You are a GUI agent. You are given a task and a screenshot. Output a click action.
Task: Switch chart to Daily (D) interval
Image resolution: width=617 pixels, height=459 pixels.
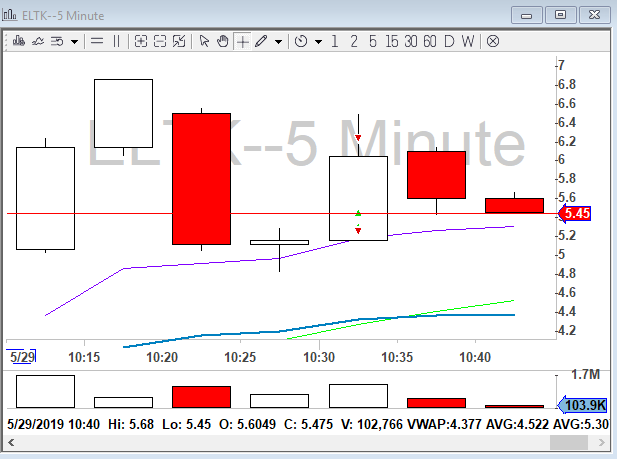coord(449,41)
